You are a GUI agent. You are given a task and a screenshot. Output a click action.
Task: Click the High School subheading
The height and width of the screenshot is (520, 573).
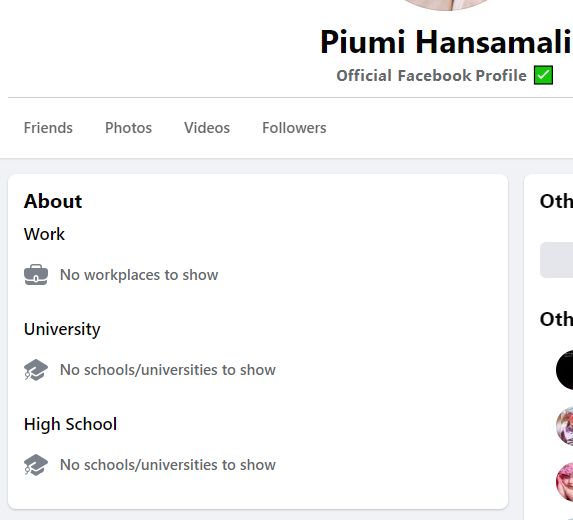pyautogui.click(x=70, y=424)
